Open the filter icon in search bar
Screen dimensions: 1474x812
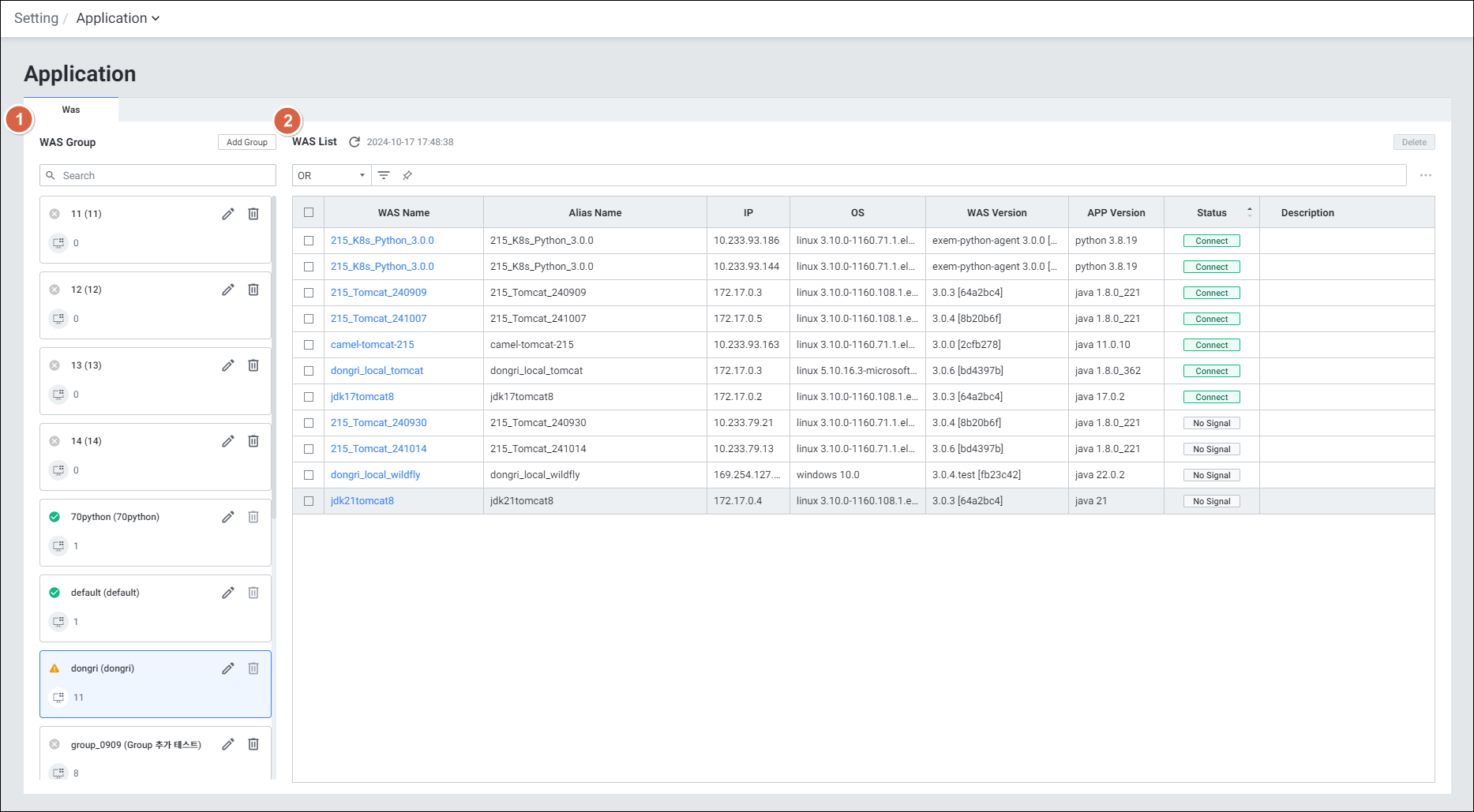(384, 175)
